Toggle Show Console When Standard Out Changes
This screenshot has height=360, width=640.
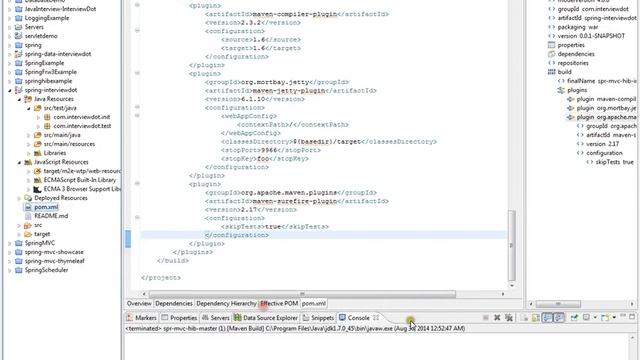coord(547,318)
